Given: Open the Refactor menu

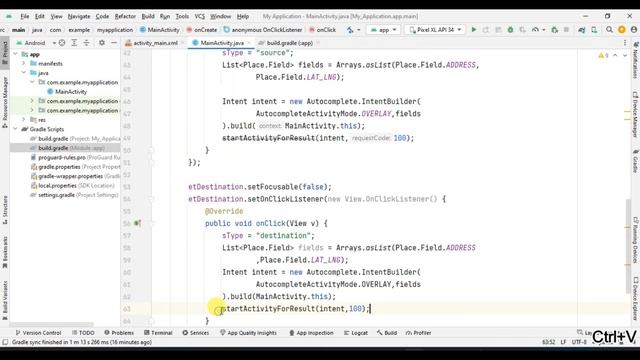Looking at the screenshot, I should click(125, 16).
